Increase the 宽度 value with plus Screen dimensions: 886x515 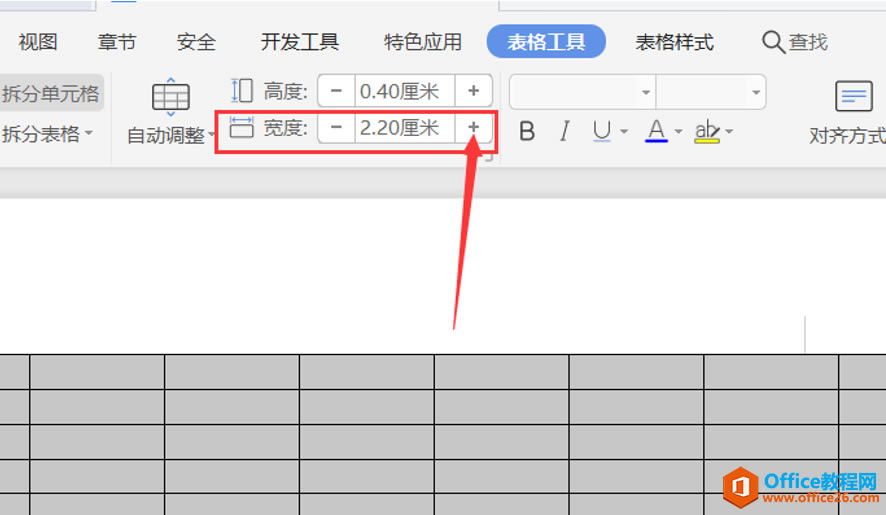click(474, 127)
